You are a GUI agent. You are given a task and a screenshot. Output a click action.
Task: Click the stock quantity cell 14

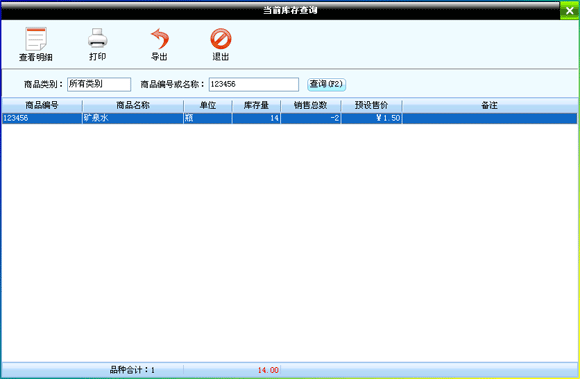(x=256, y=118)
